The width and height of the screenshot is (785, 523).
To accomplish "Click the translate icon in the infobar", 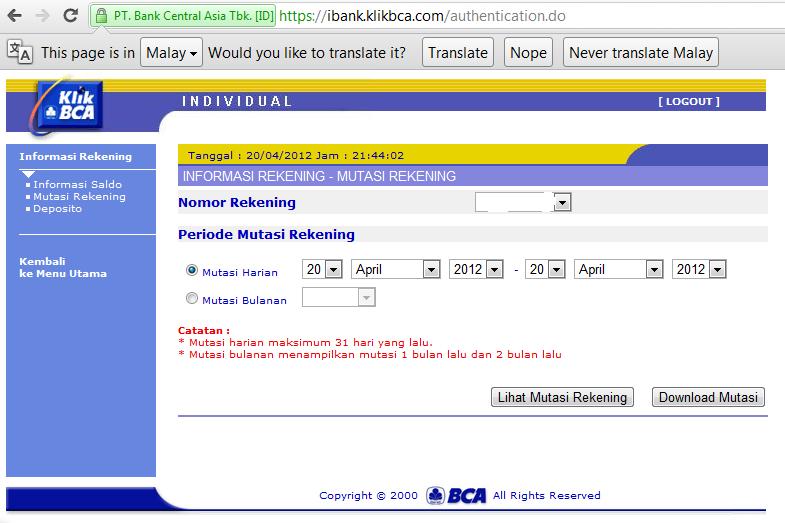I will 20,52.
